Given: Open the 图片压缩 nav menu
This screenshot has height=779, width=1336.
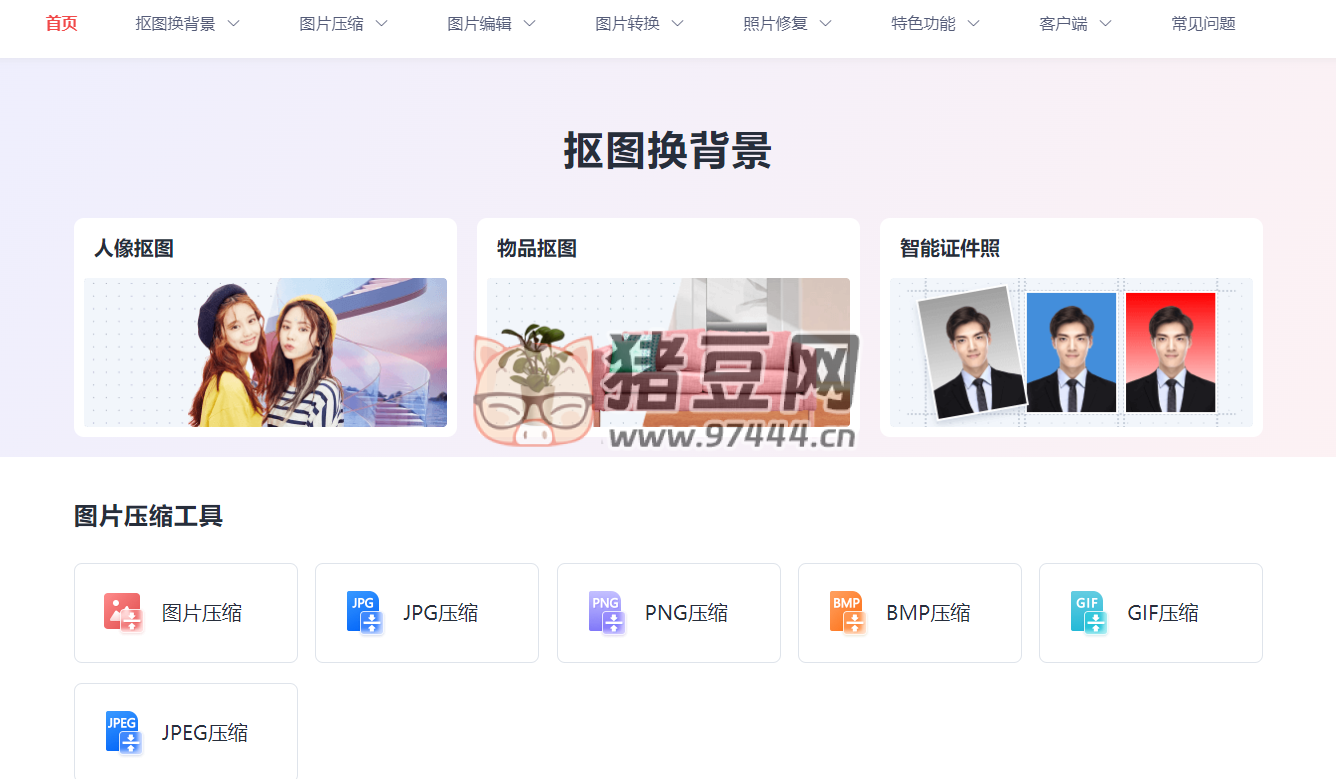Looking at the screenshot, I should pyautogui.click(x=331, y=23).
